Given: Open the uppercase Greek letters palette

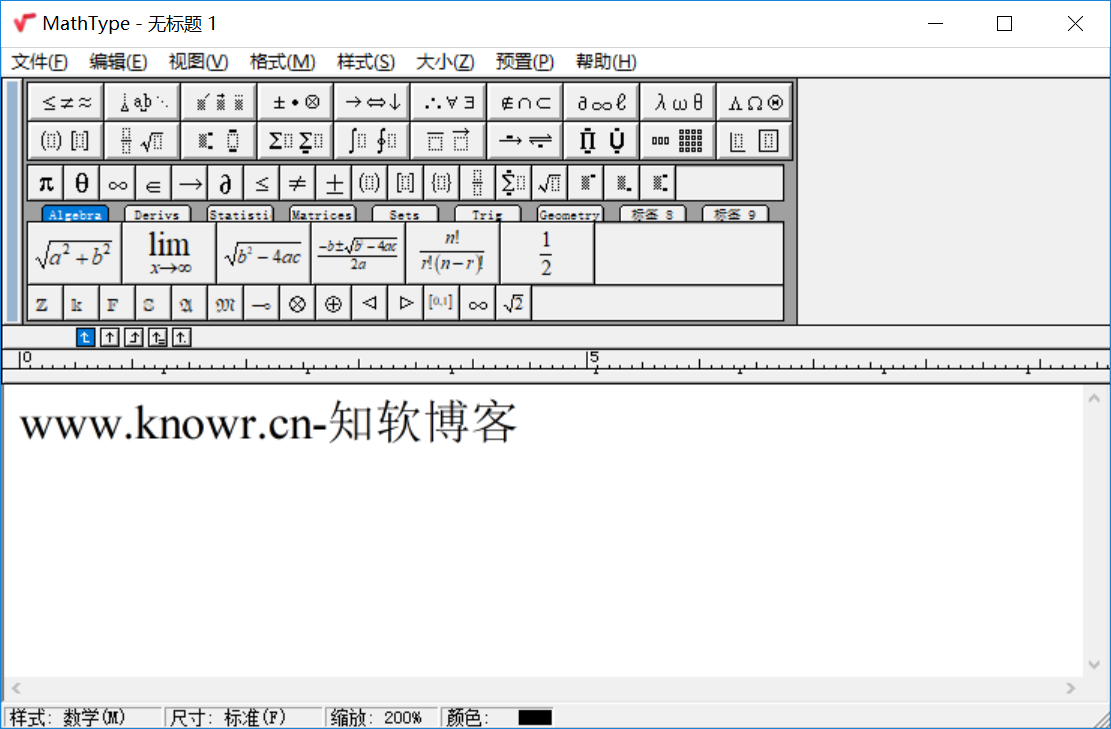Looking at the screenshot, I should [x=755, y=102].
